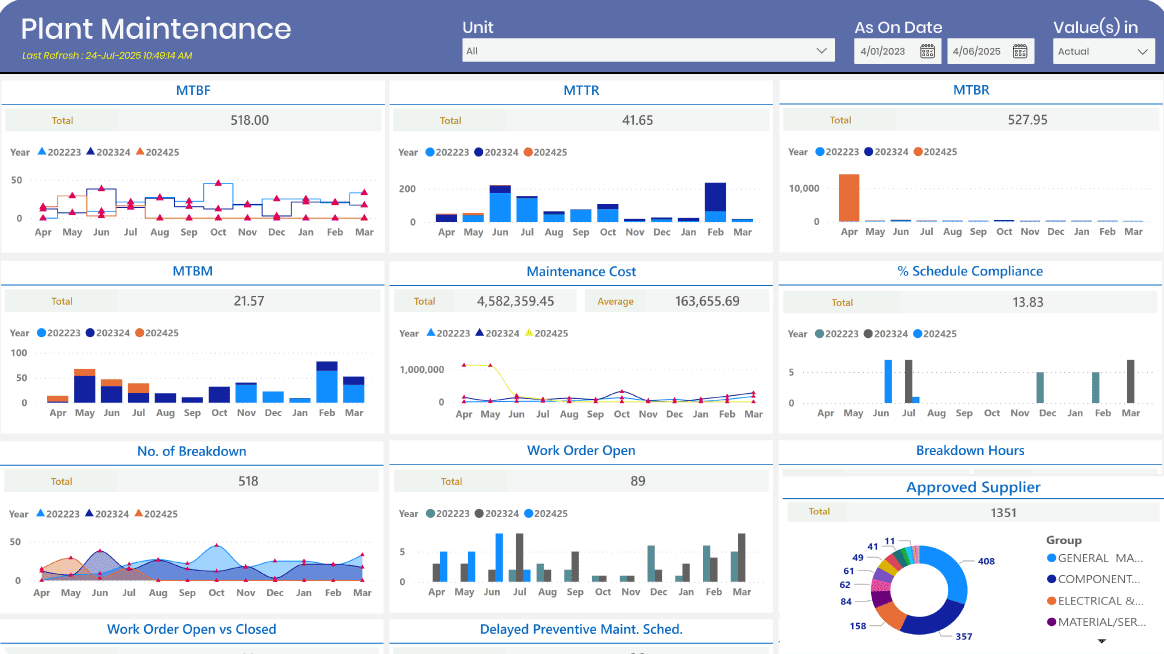The image size is (1164, 654).
Task: Toggle GENERAL MA... group in Approved Supplier legend
Action: click(x=1052, y=558)
